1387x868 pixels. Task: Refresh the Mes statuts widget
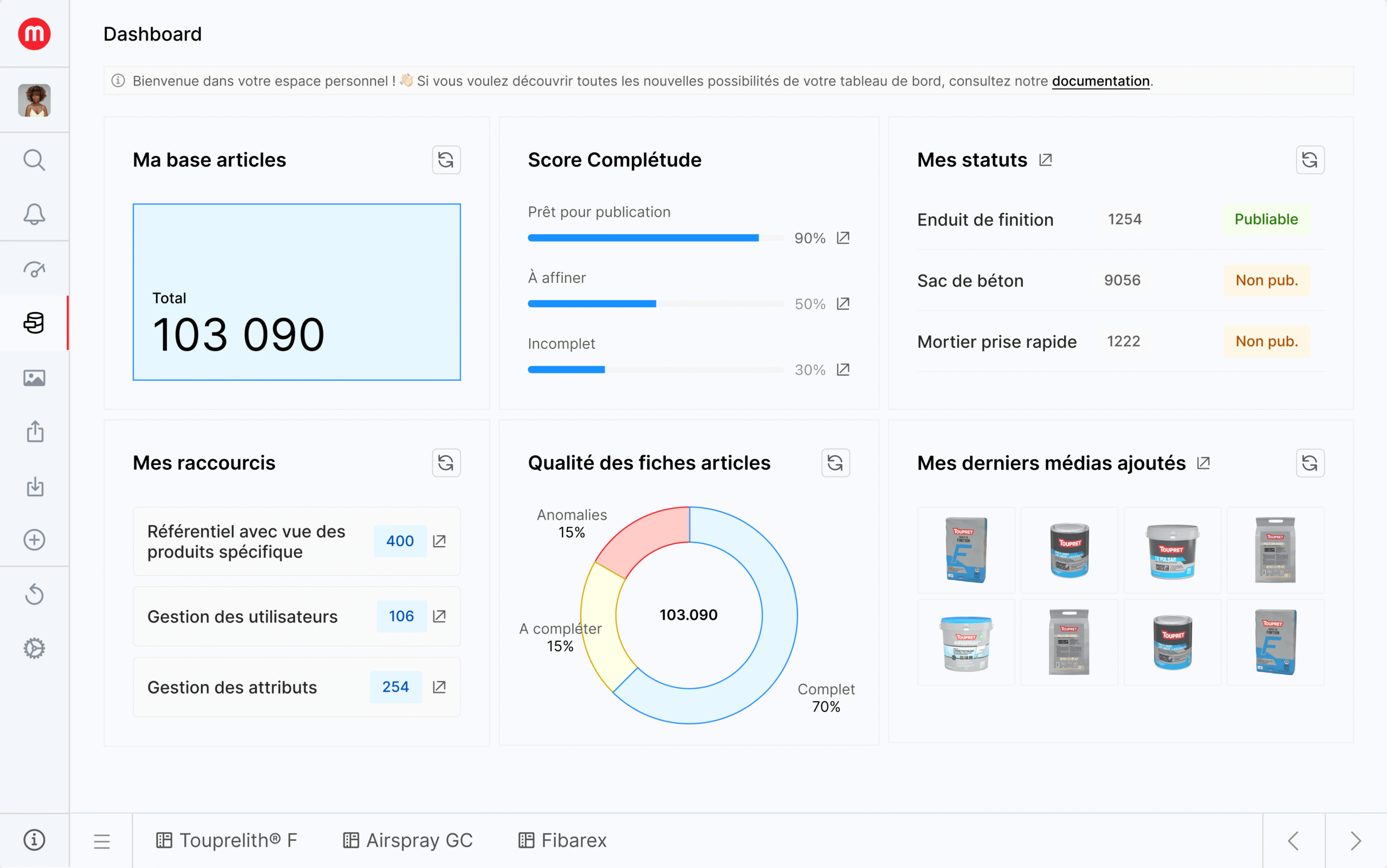(x=1310, y=160)
